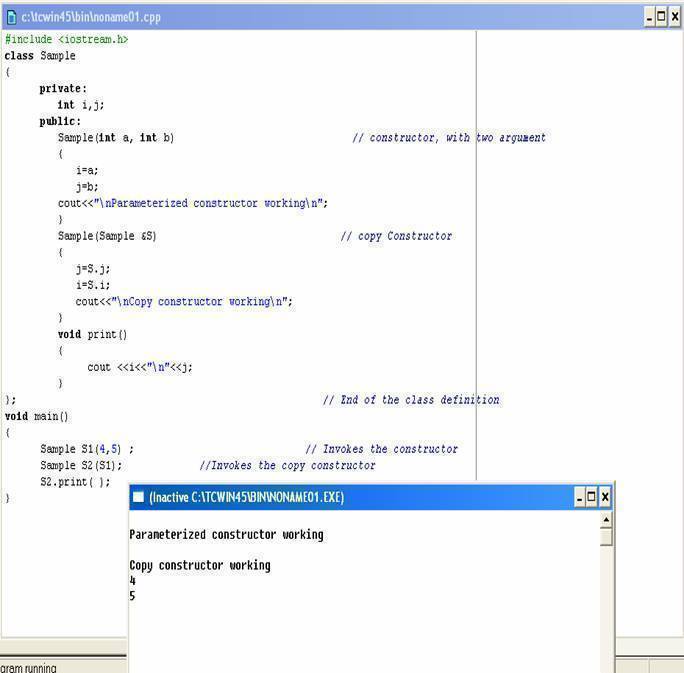Click the 'S2.print( );' statement
This screenshot has width=684, height=673.
tap(75, 482)
